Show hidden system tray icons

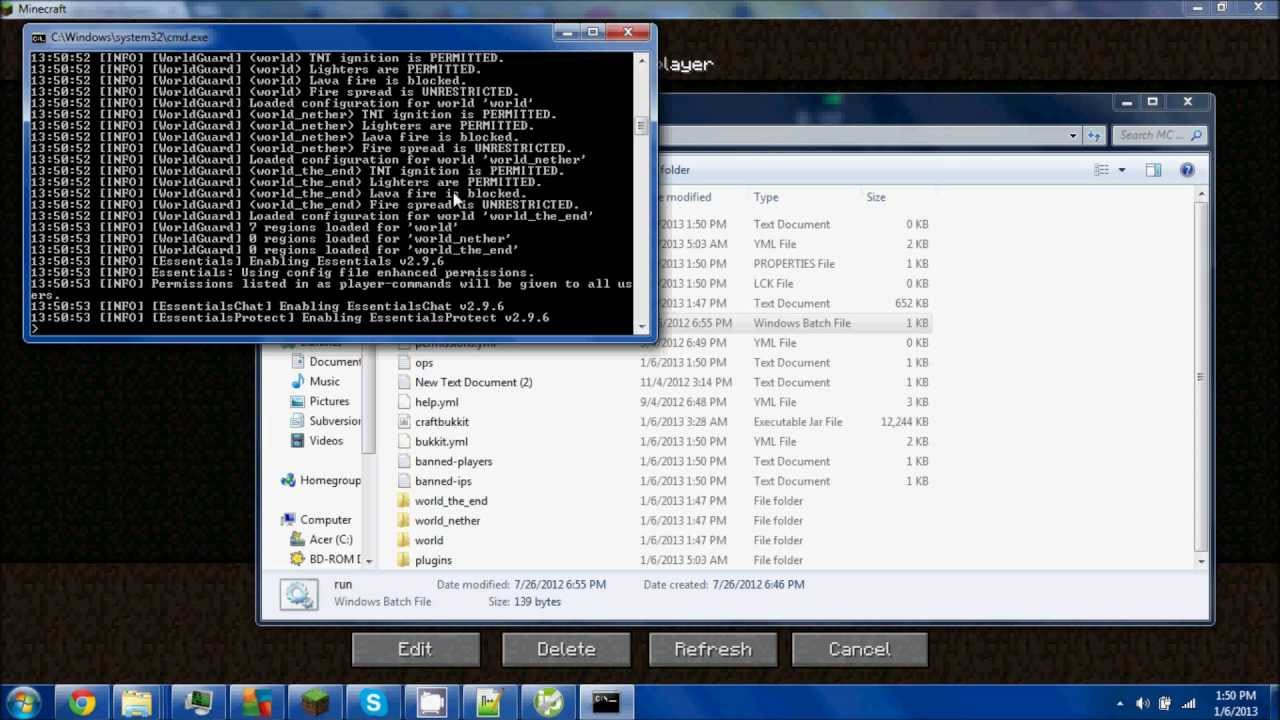pos(1120,703)
